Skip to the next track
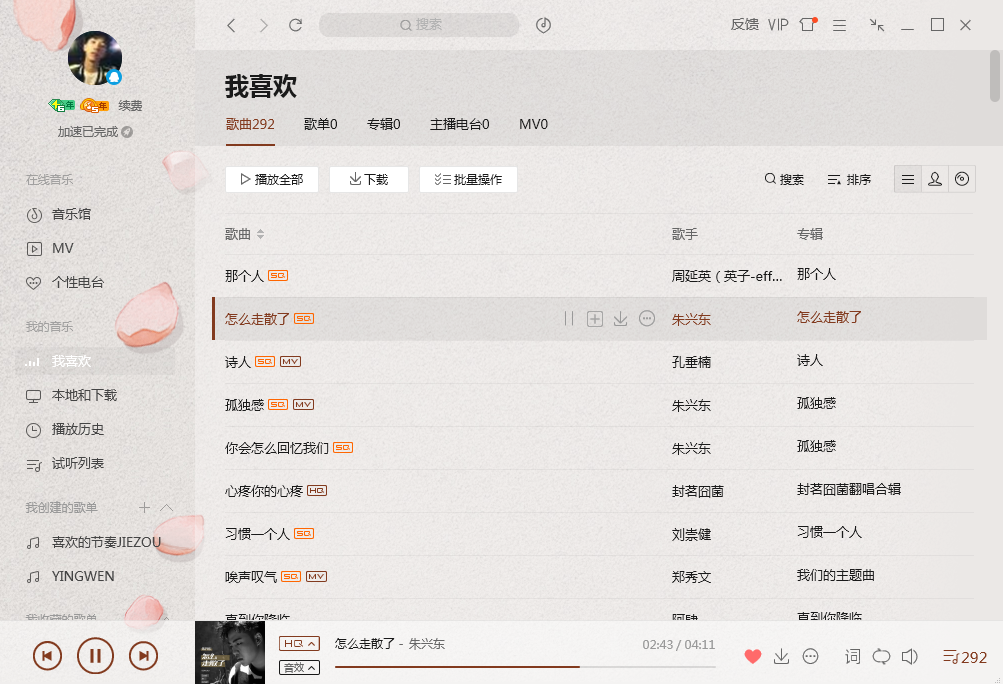1003x684 pixels. (x=143, y=656)
